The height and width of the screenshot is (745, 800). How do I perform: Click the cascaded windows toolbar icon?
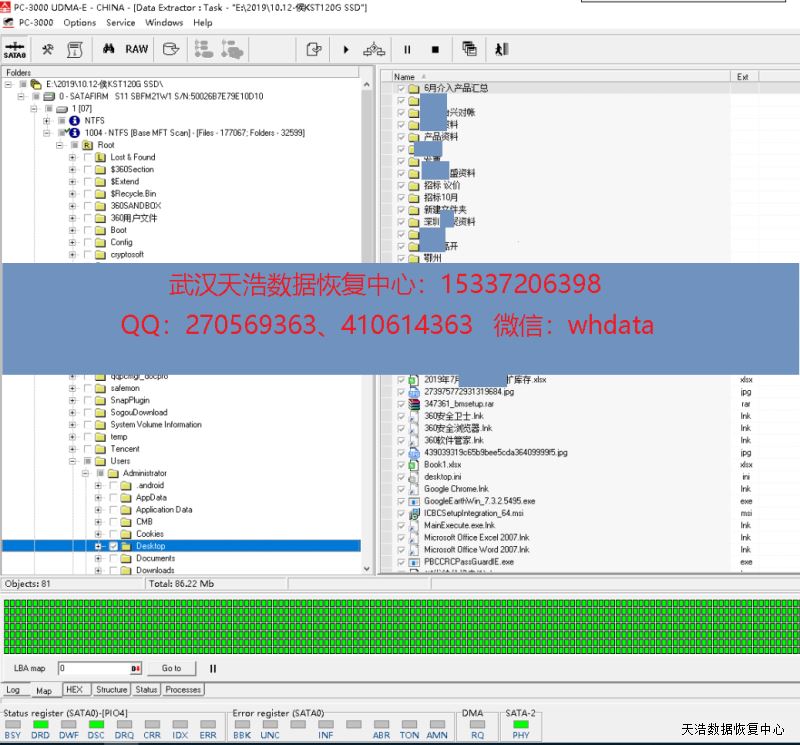click(x=469, y=49)
